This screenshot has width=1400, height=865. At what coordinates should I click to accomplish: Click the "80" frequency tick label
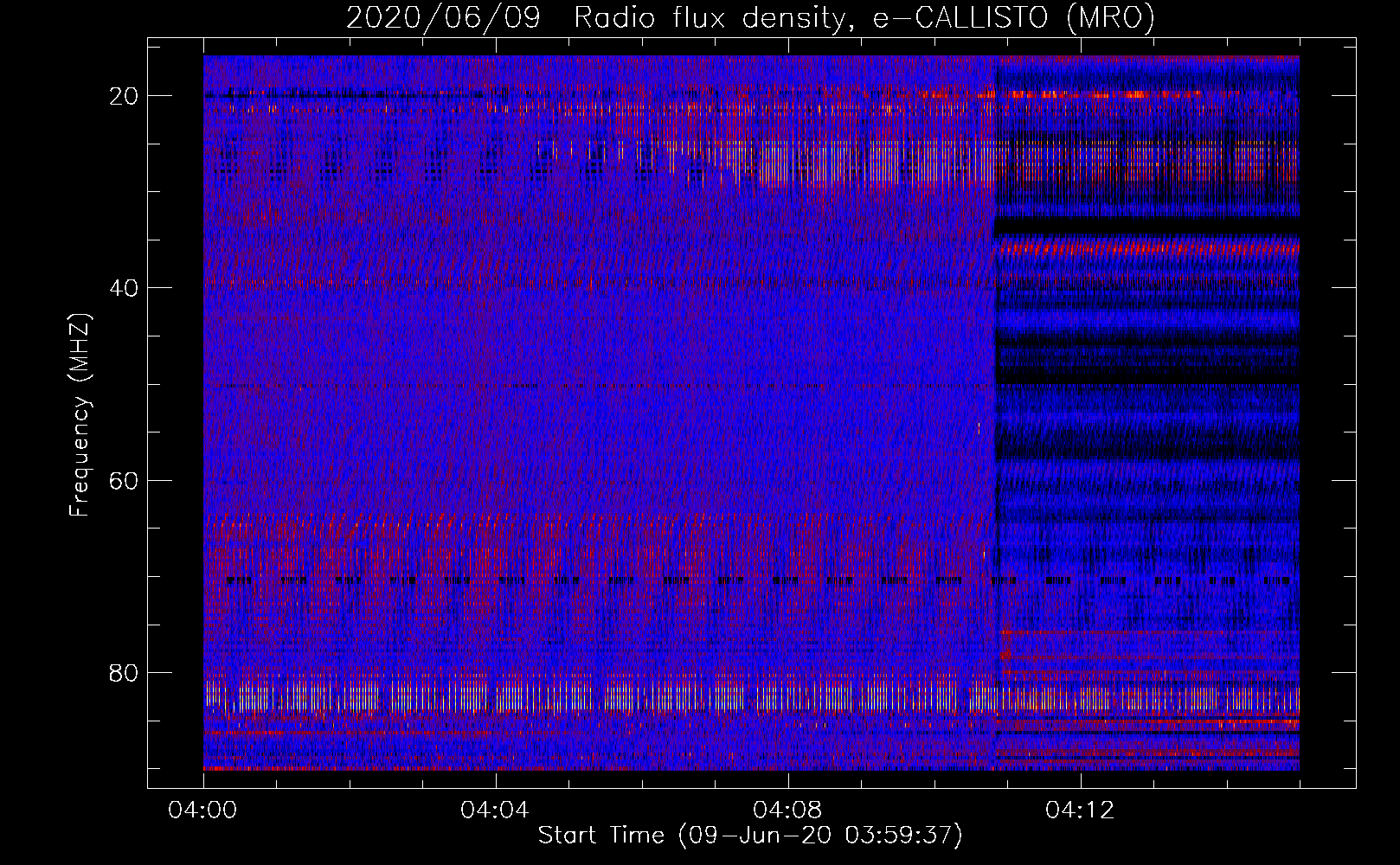pos(124,672)
